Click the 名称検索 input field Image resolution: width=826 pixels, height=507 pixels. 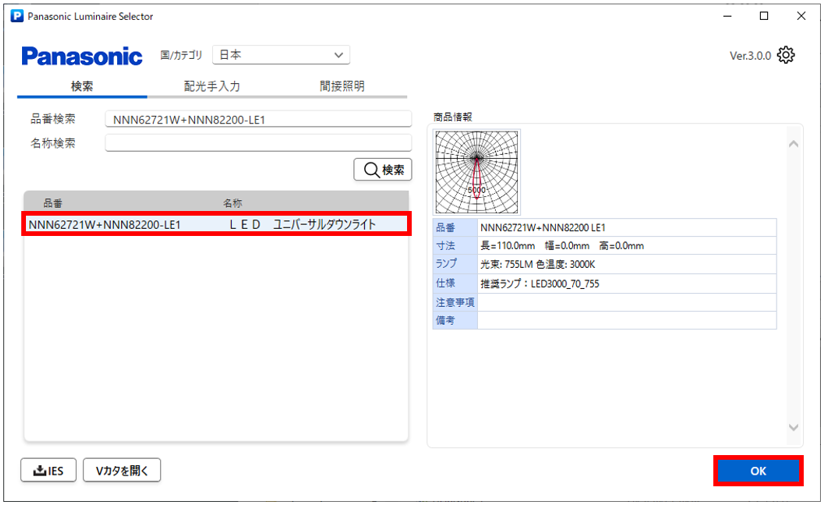pos(258,143)
